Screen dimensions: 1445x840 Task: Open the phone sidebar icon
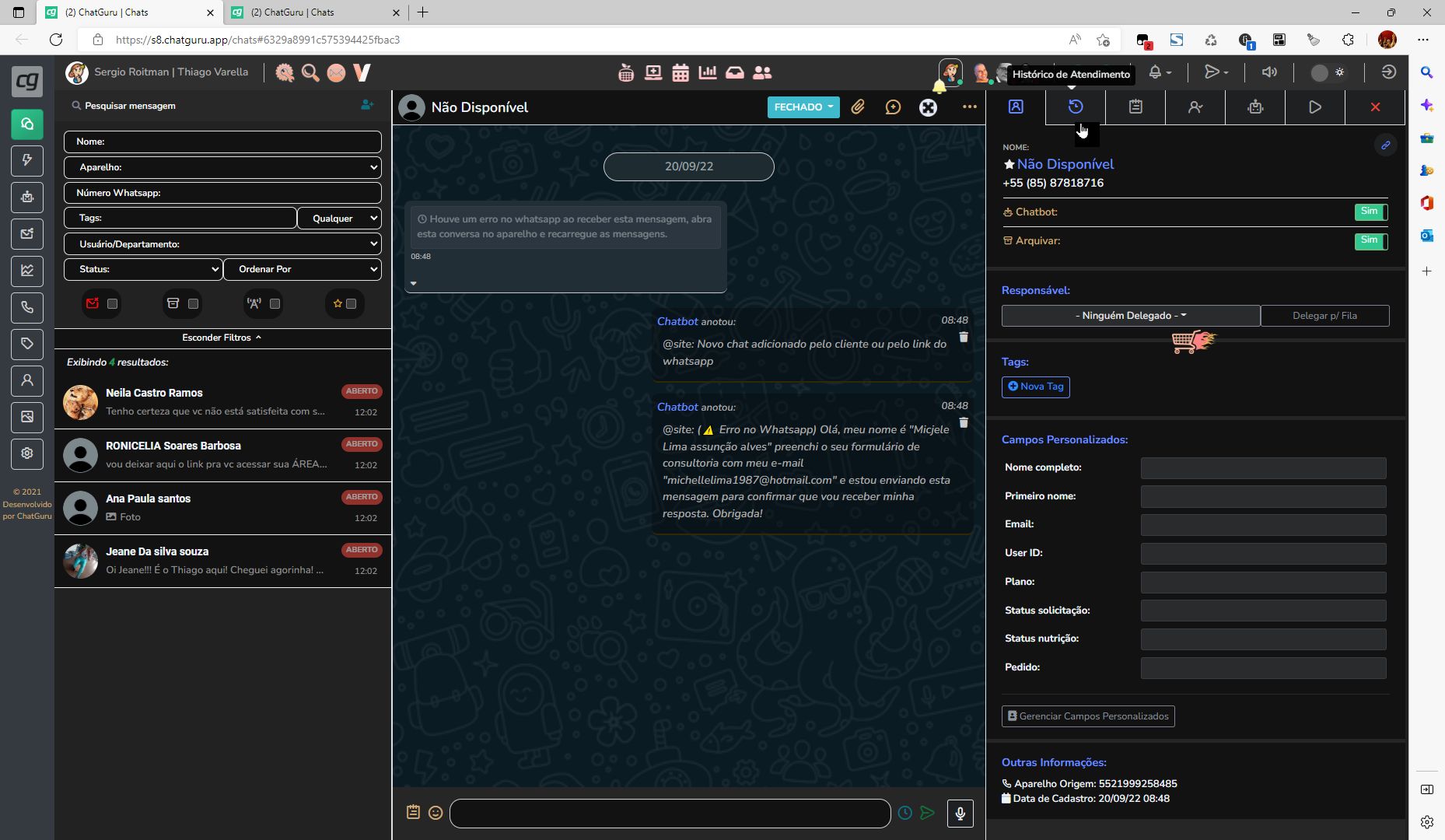[27, 307]
